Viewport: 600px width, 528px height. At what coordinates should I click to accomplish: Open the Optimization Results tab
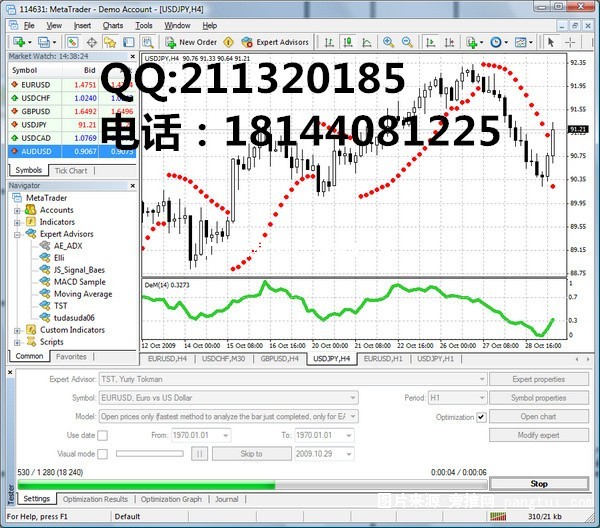tap(95, 499)
